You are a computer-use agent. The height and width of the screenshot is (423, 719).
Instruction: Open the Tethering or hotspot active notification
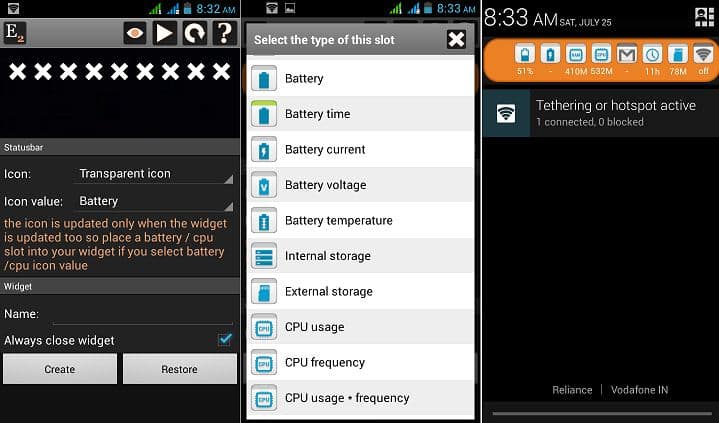(601, 113)
